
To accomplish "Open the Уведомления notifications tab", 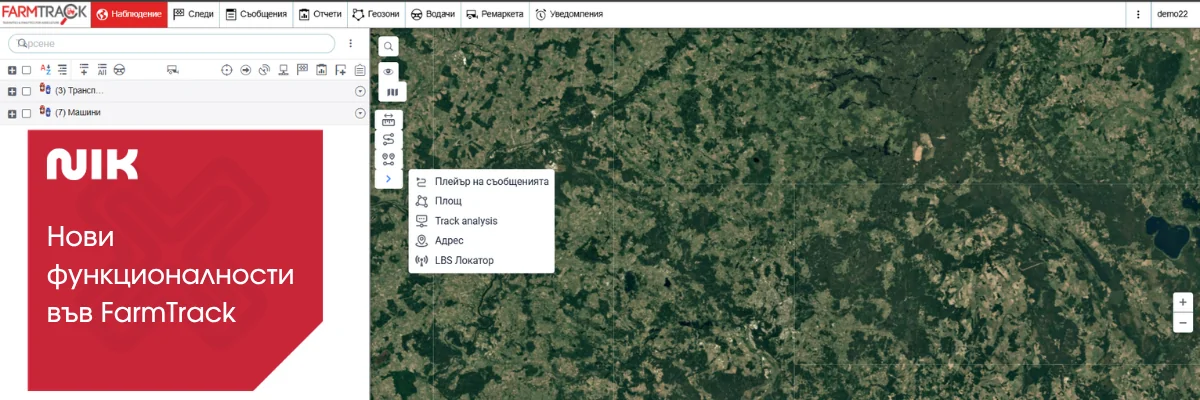I will [x=569, y=14].
